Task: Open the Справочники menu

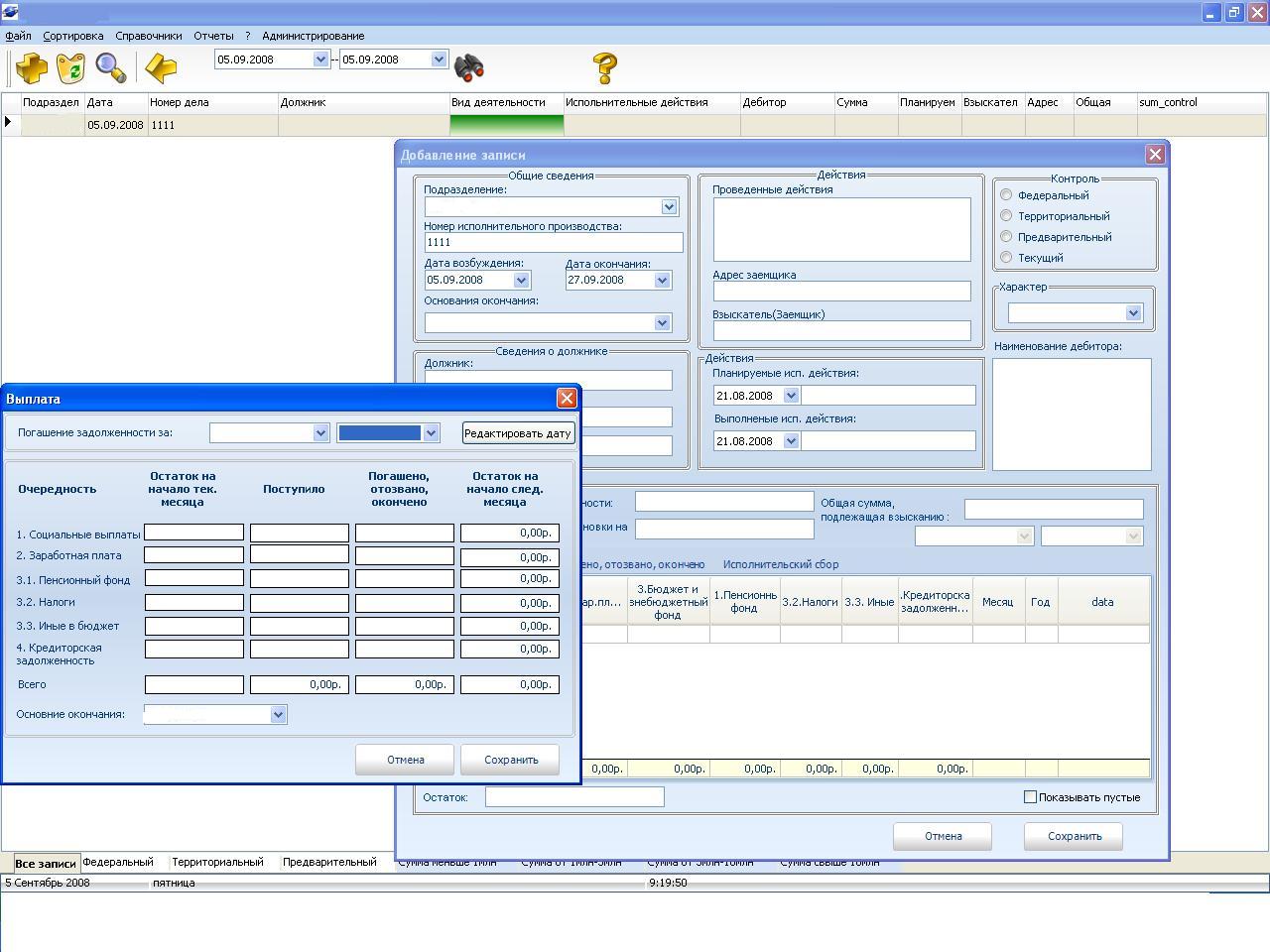Action: pos(148,36)
